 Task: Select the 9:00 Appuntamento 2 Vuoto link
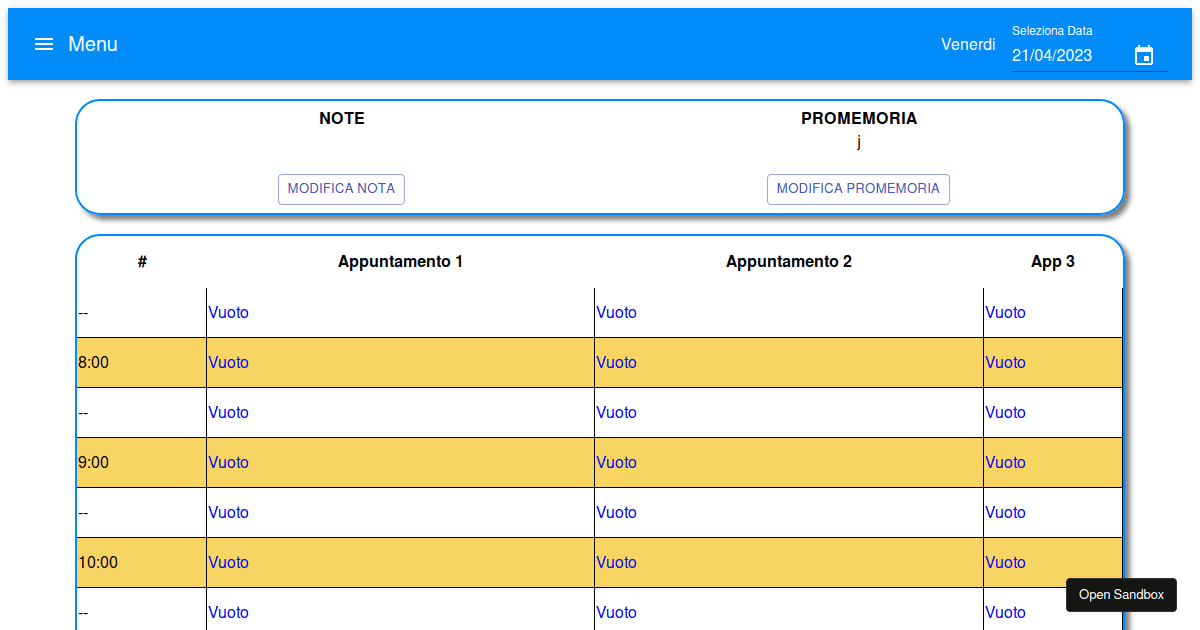[x=617, y=463]
